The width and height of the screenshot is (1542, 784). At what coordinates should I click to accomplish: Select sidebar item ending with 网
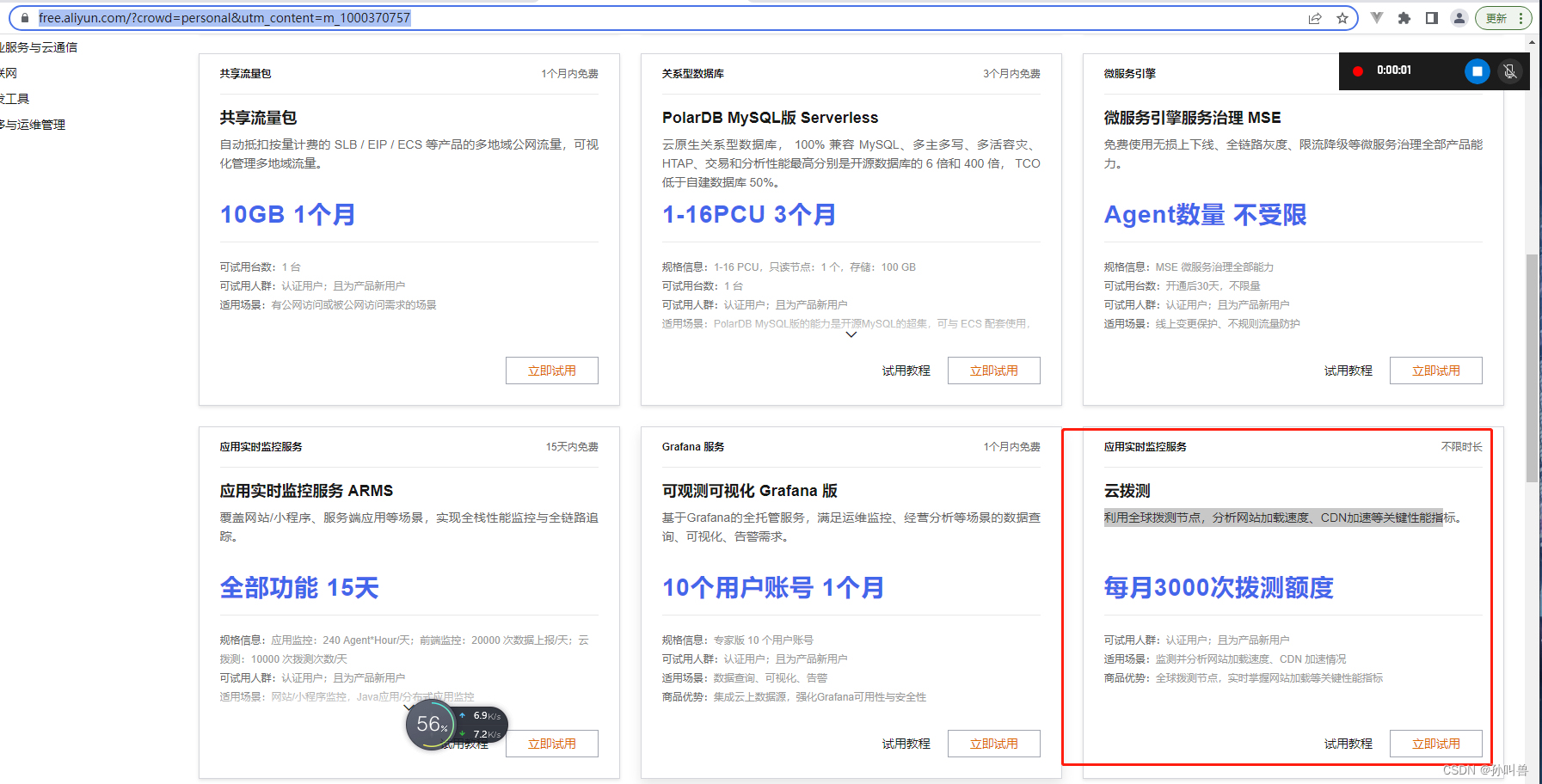tap(9, 73)
